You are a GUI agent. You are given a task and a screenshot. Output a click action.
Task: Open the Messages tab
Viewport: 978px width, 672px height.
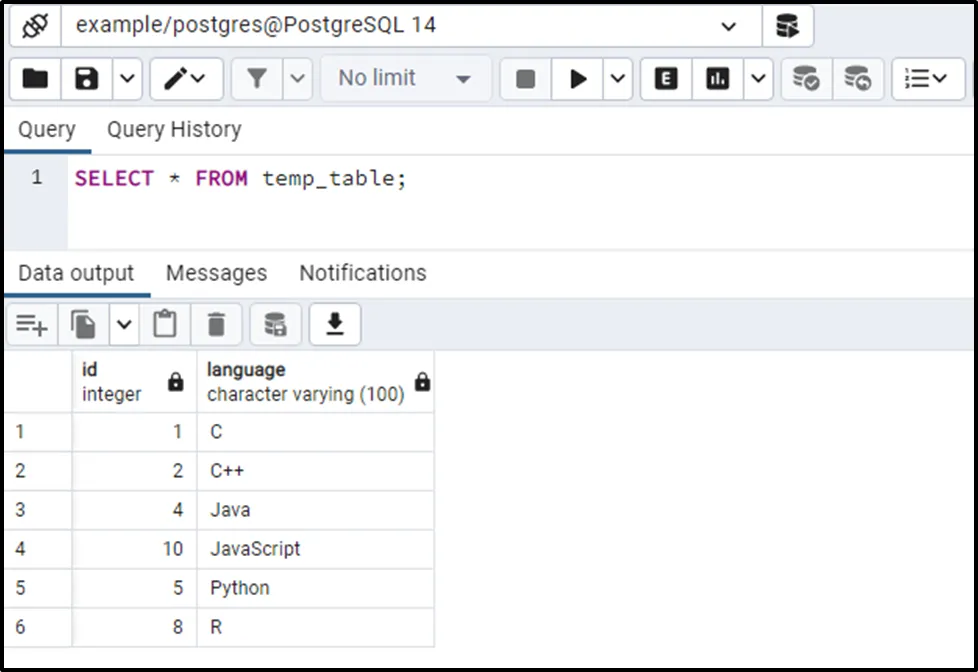(216, 273)
